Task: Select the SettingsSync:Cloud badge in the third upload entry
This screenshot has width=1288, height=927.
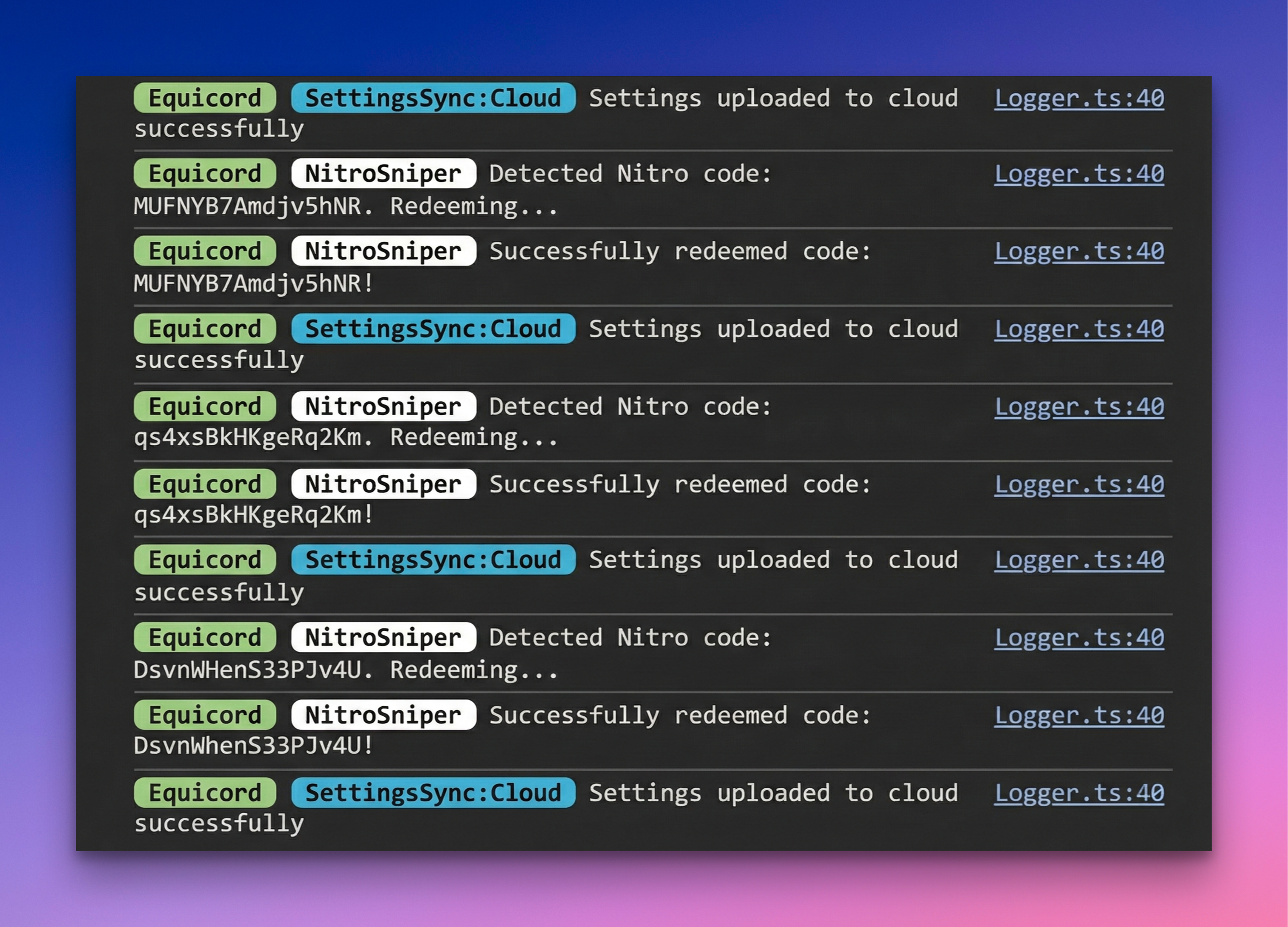Action: pos(433,560)
